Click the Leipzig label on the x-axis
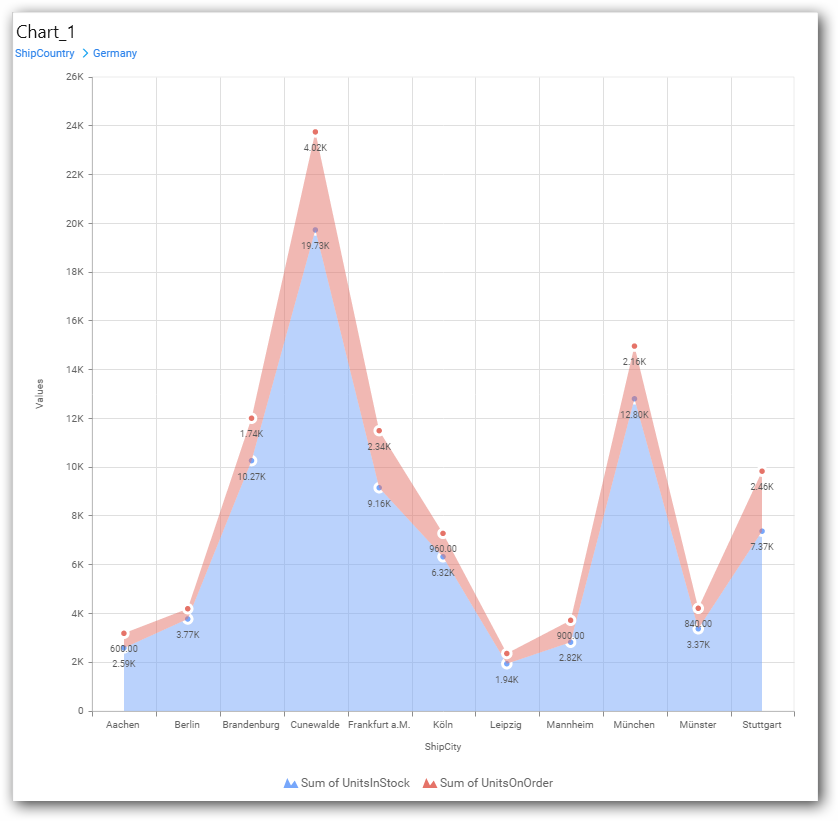The height and width of the screenshot is (821, 838). 506,725
